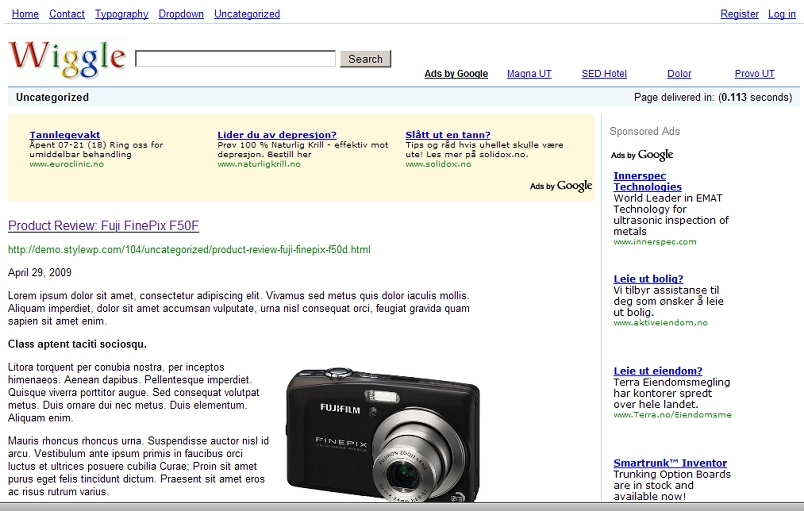
Task: Click the Log in link
Action: 782,14
